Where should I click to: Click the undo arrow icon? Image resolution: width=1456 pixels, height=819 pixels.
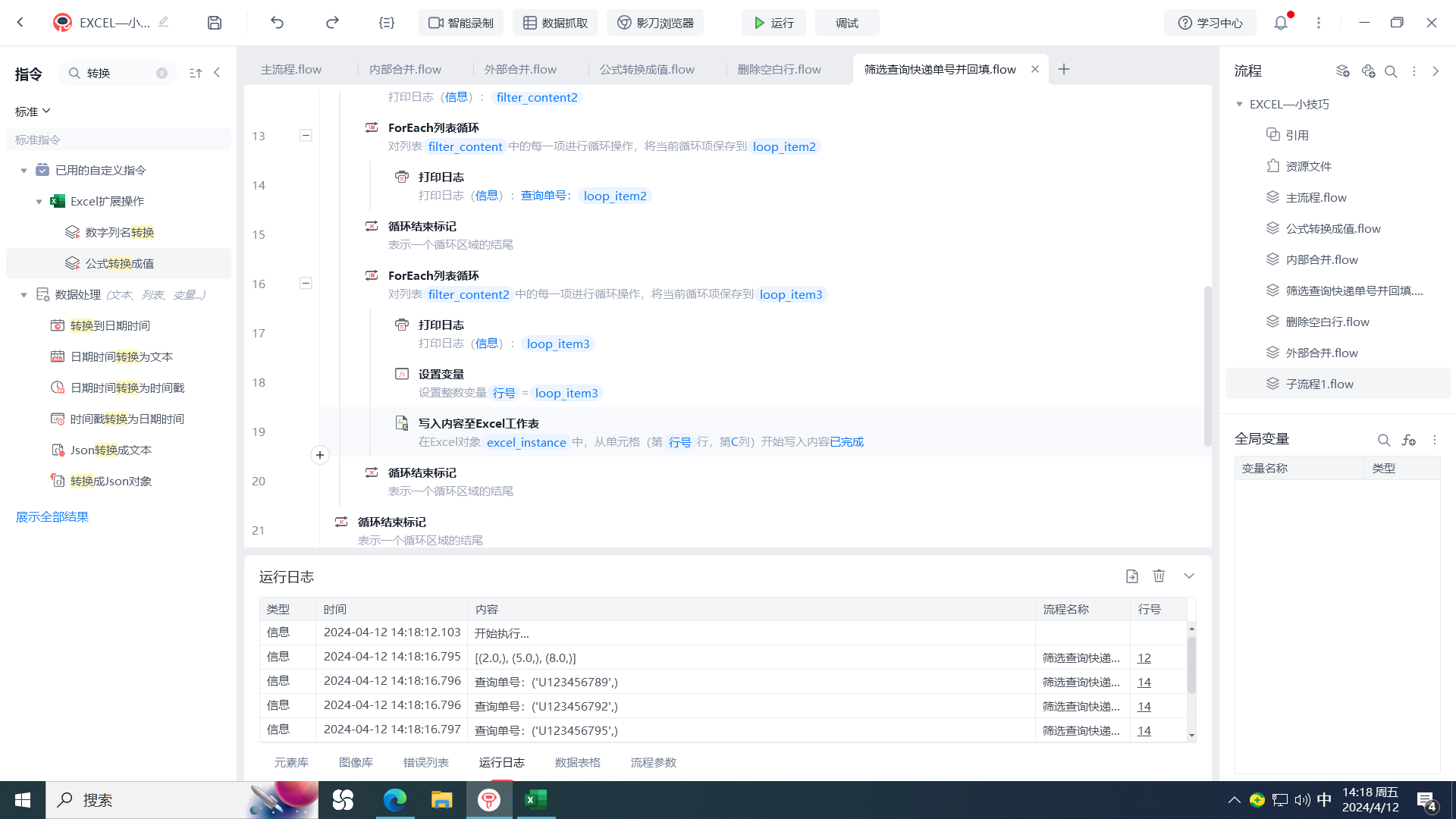tap(277, 23)
